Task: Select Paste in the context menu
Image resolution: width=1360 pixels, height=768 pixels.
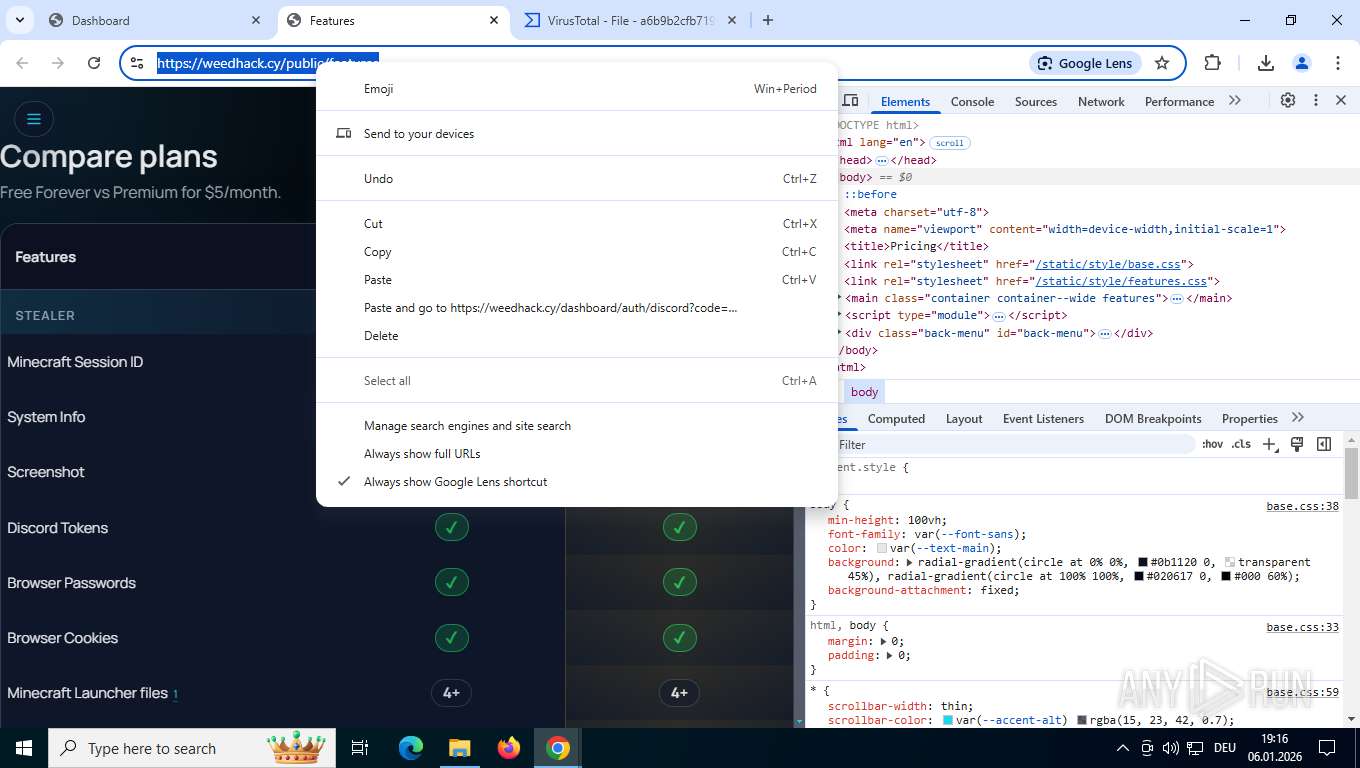Action: pyautogui.click(x=577, y=279)
